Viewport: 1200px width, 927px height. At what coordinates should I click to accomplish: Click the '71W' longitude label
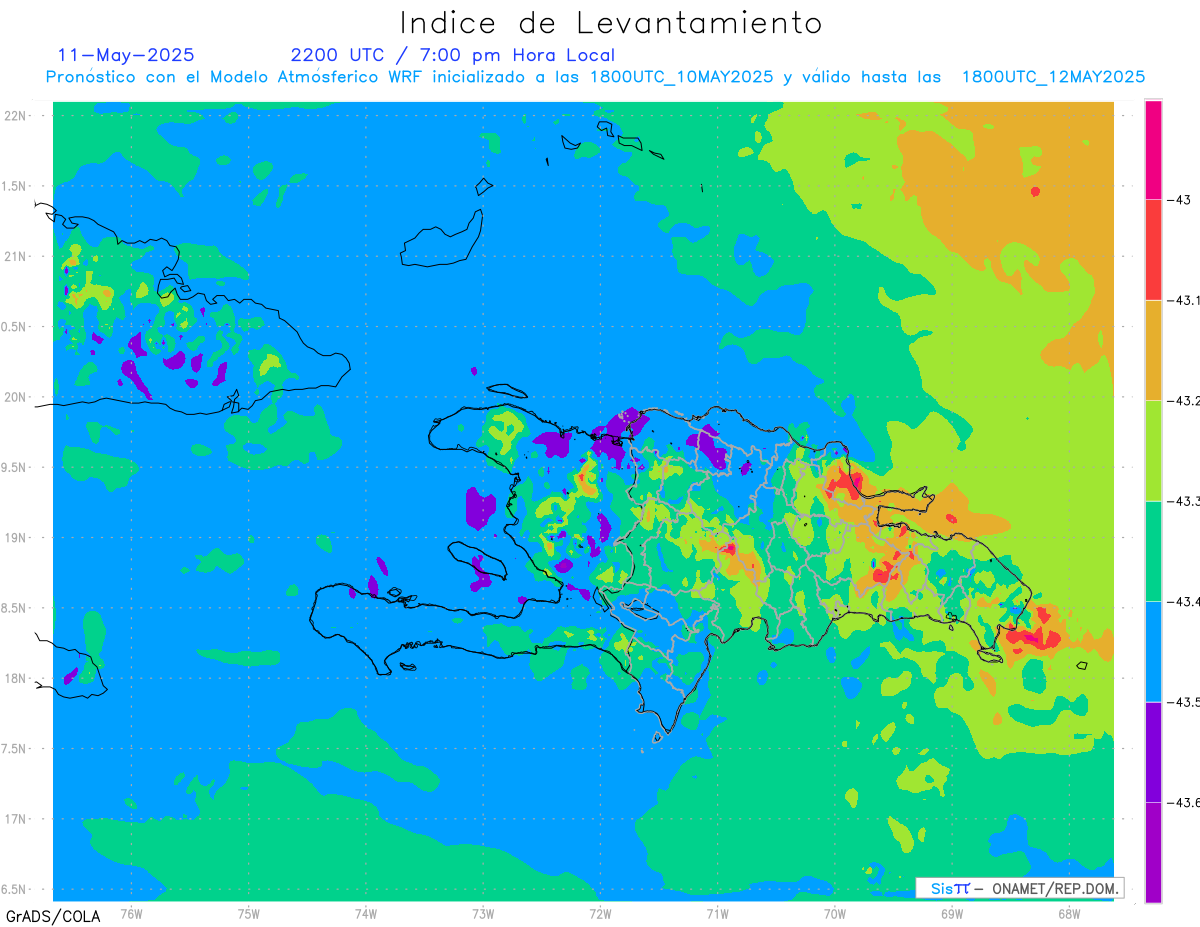point(717,914)
